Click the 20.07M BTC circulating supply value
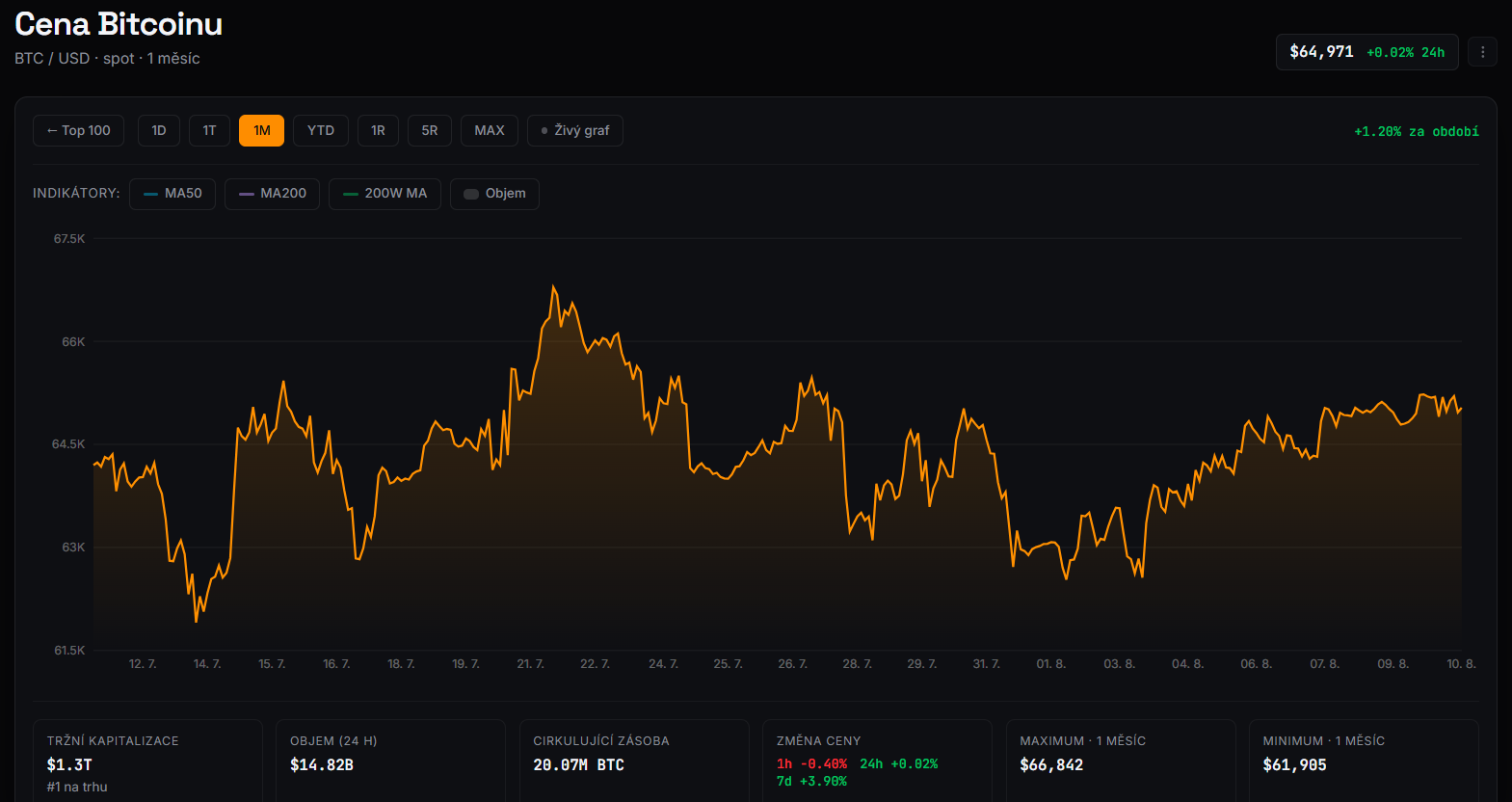 (x=578, y=765)
